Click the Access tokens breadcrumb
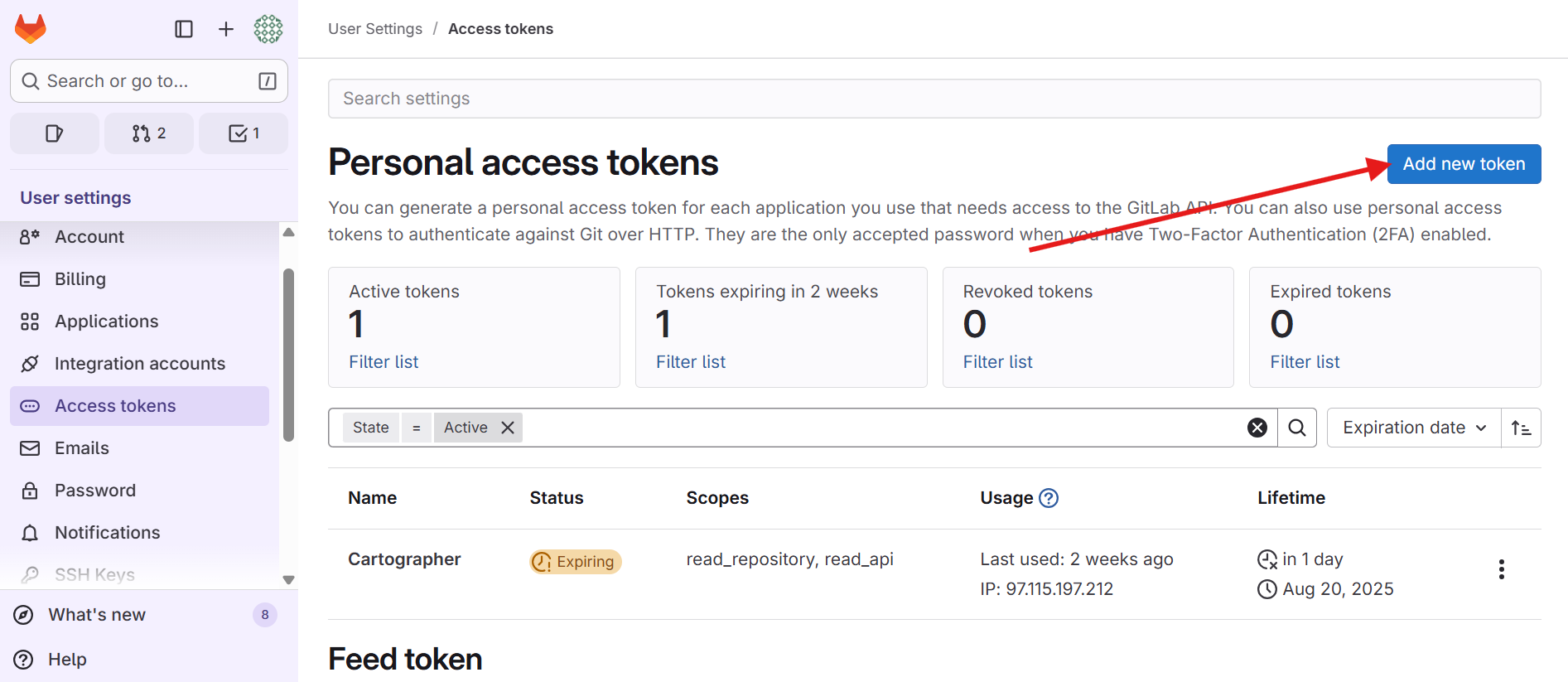The width and height of the screenshot is (1568, 682). 500,29
